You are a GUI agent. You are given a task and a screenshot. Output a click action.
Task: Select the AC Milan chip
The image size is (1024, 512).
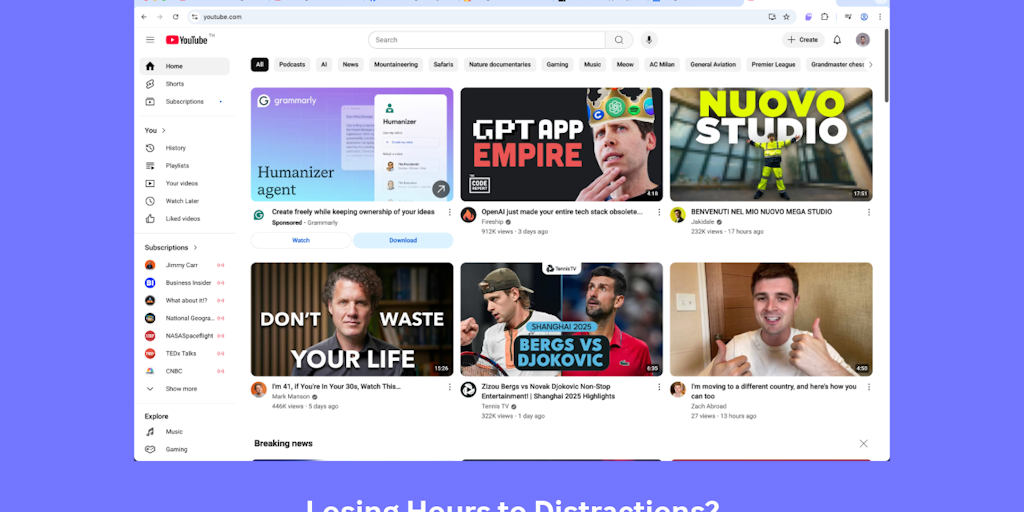pos(662,65)
